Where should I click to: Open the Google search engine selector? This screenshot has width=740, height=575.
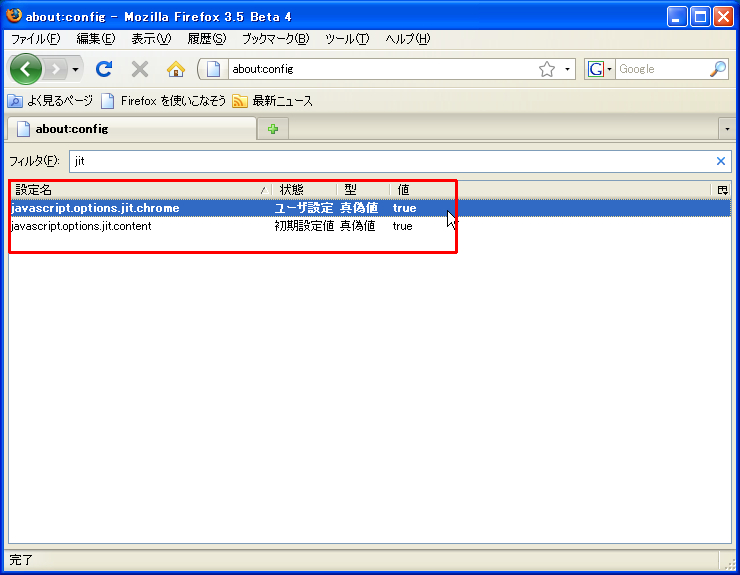pyautogui.click(x=600, y=69)
